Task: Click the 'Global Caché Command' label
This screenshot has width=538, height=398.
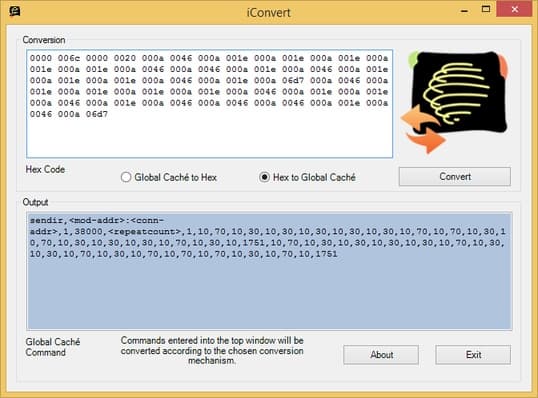Action: pos(53,347)
